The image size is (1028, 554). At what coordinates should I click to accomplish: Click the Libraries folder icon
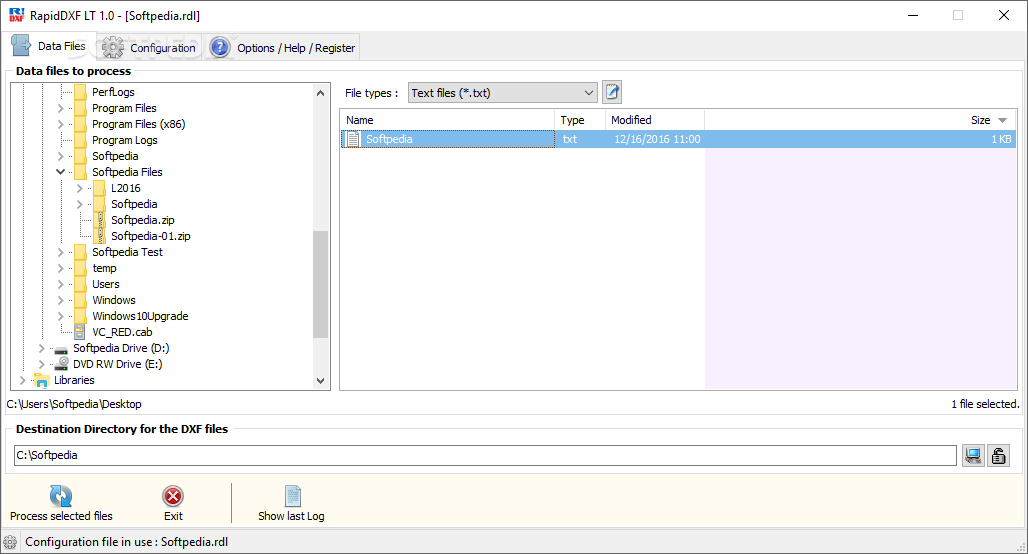click(x=42, y=380)
